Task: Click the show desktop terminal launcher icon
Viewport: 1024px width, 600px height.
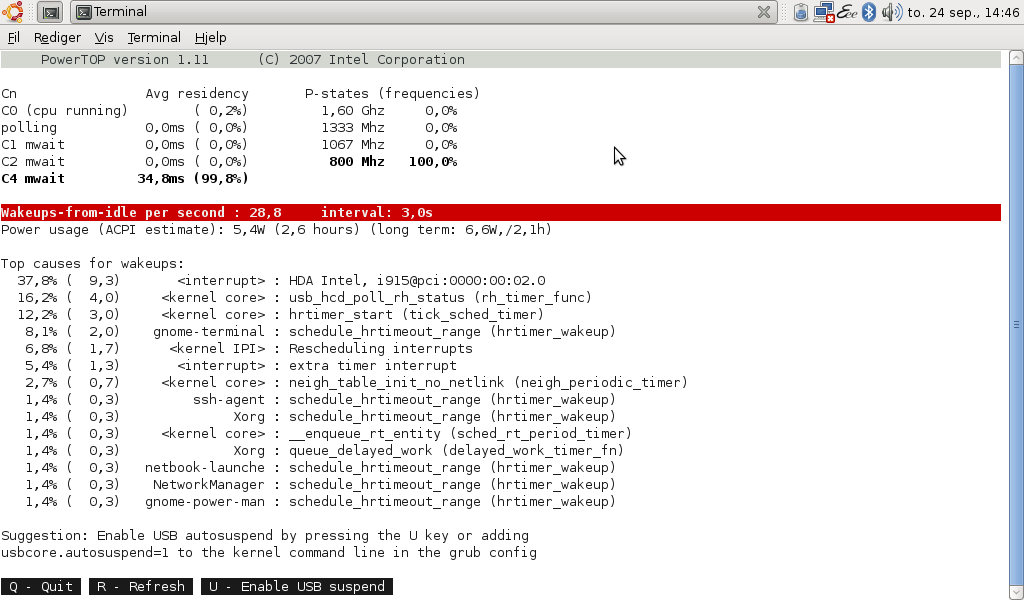Action: coord(50,12)
